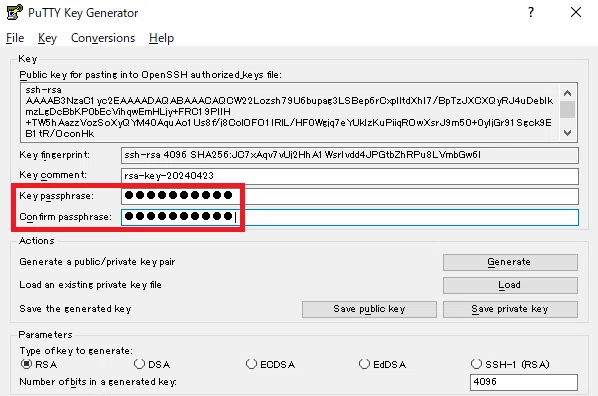Click the Generate button
The image size is (598, 396).
click(510, 262)
